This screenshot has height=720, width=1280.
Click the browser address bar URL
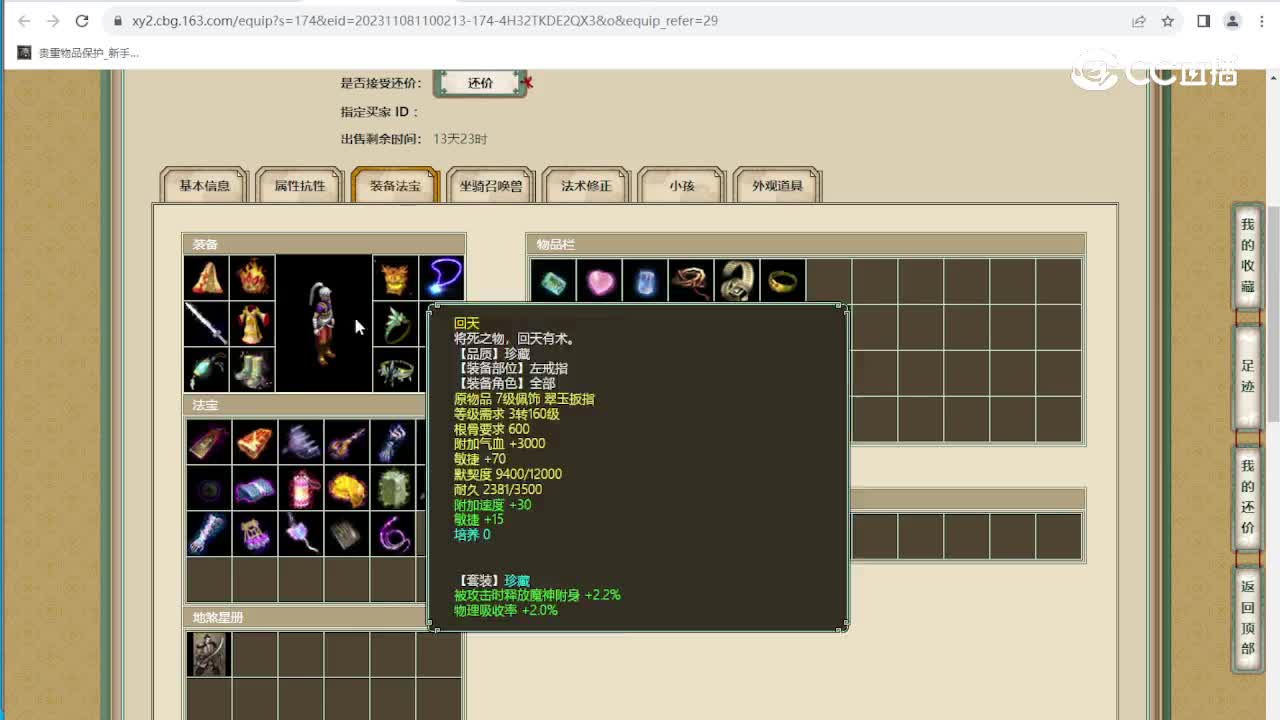pyautogui.click(x=424, y=21)
